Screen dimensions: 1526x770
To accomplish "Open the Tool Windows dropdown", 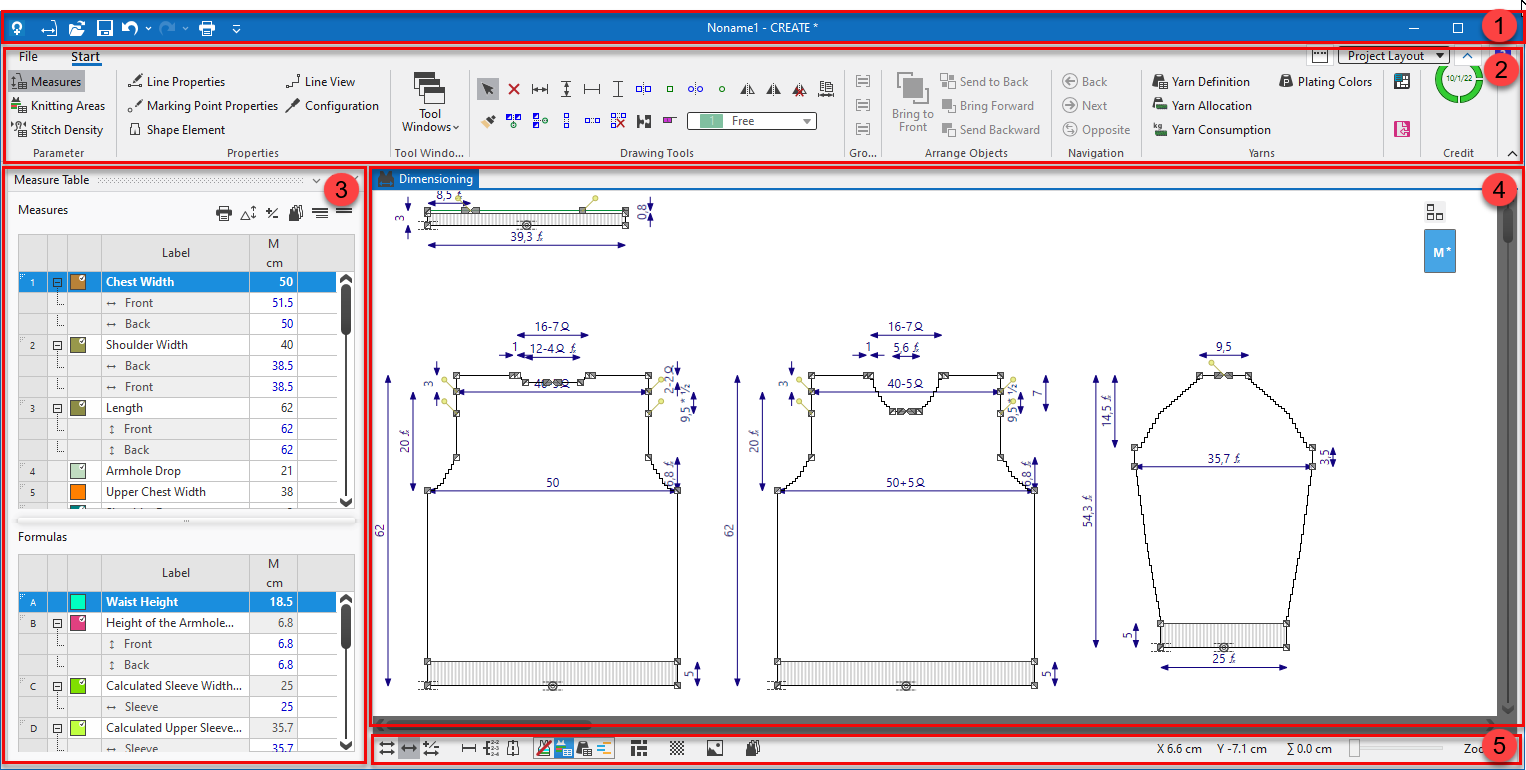I will coord(430,106).
